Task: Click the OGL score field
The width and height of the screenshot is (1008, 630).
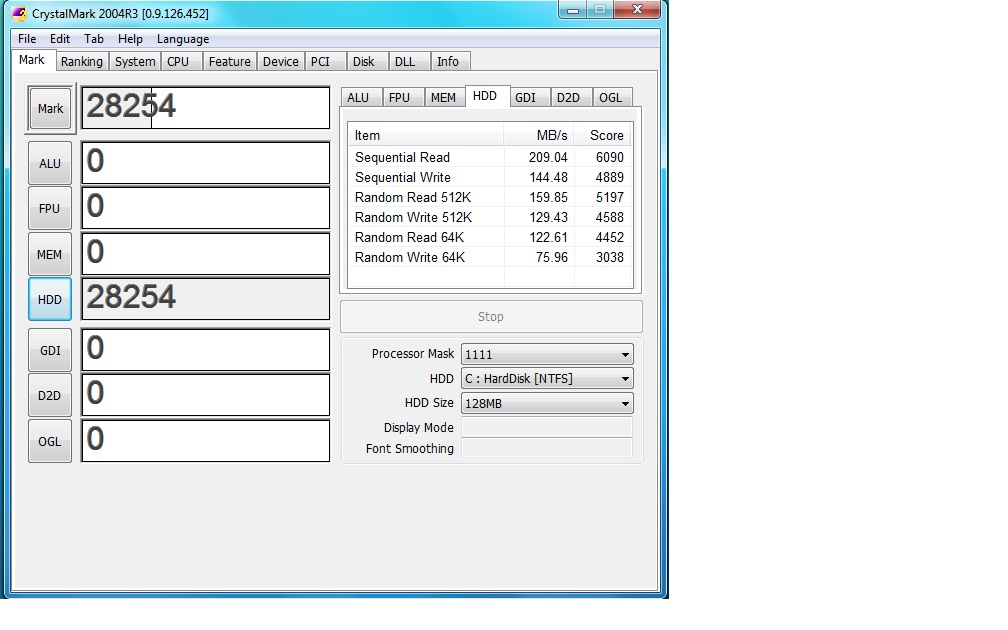Action: point(206,441)
